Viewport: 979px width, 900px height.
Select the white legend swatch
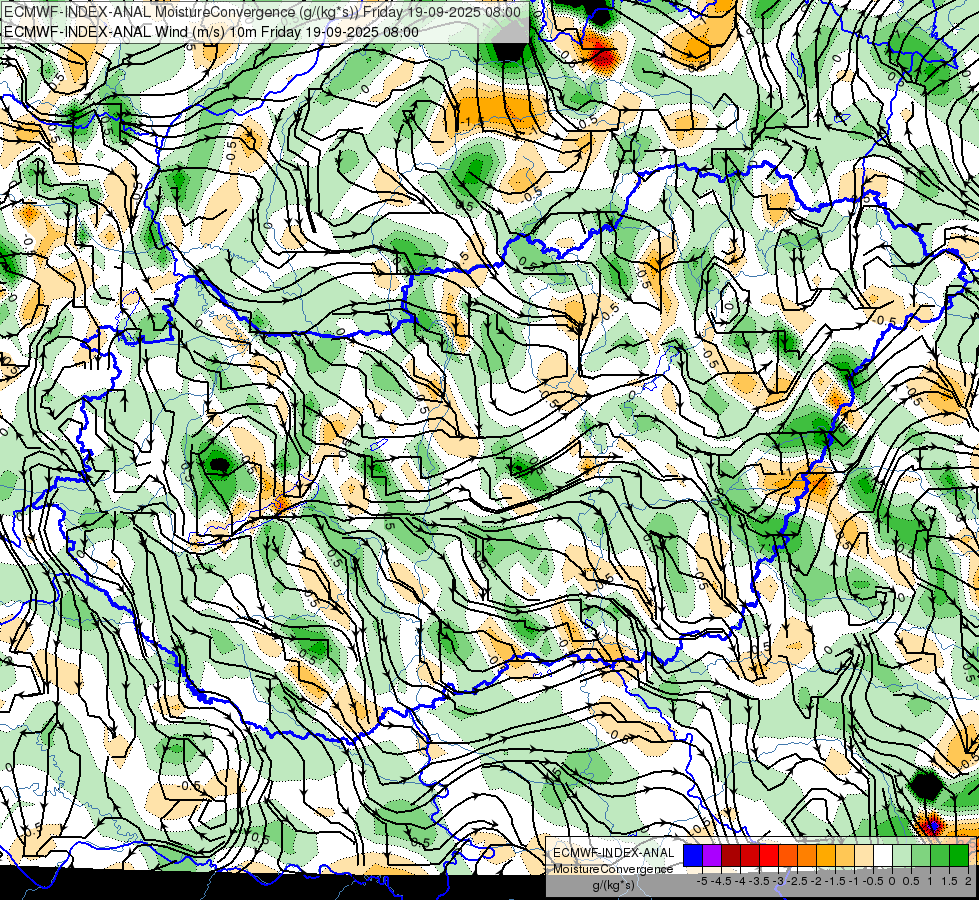[883, 856]
